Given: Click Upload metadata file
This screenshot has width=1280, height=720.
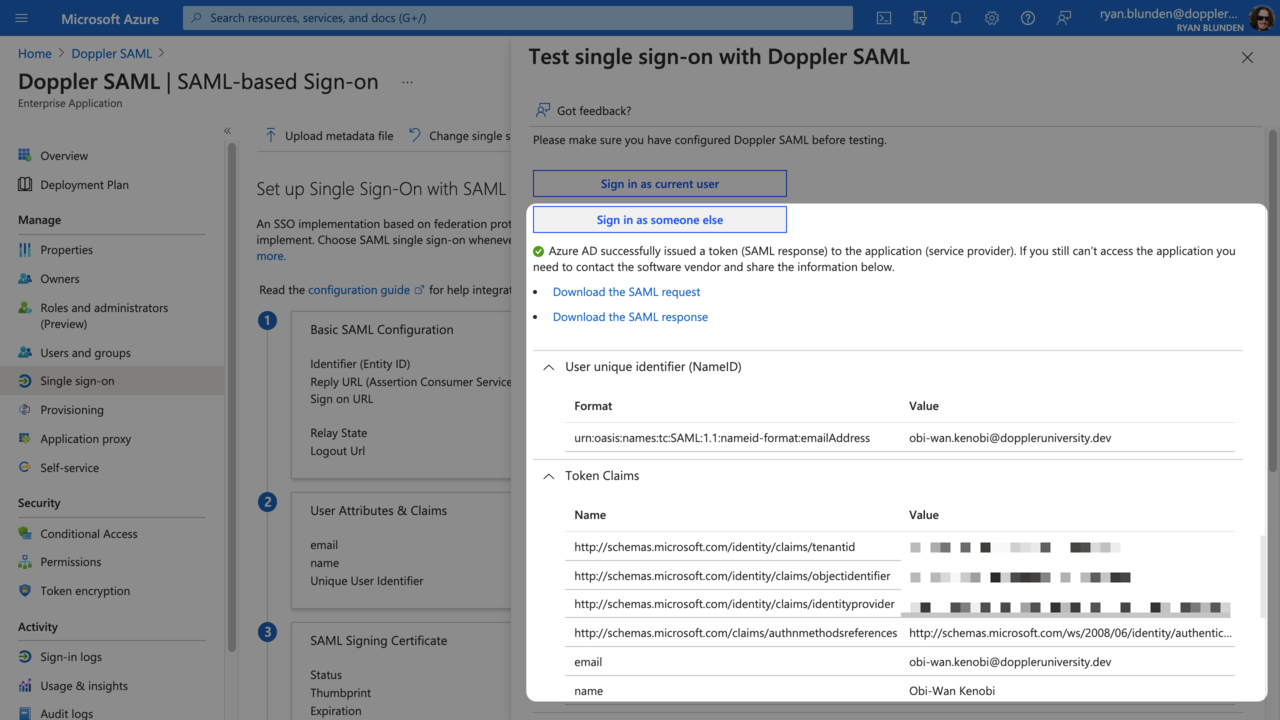Looking at the screenshot, I should (328, 136).
